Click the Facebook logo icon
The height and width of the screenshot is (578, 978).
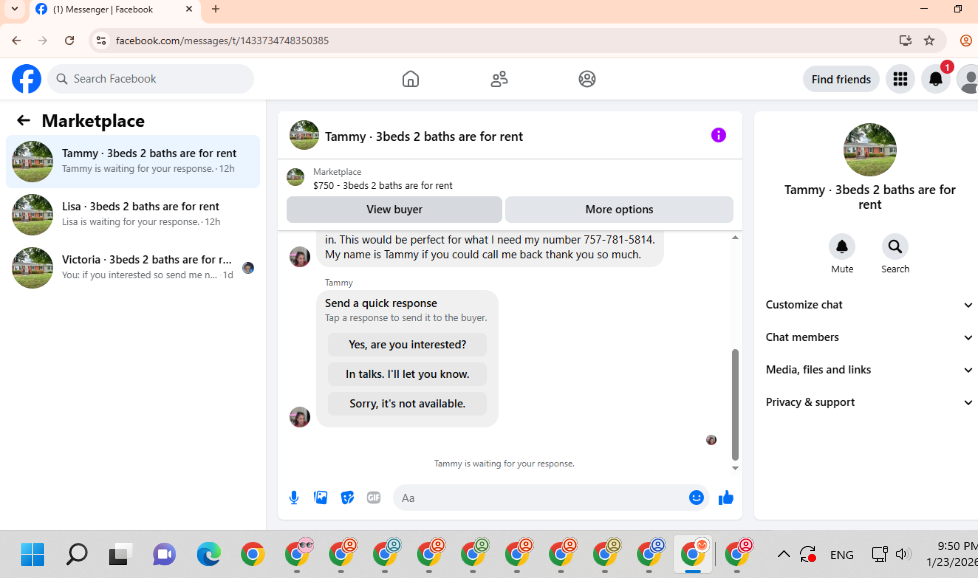coord(26,79)
